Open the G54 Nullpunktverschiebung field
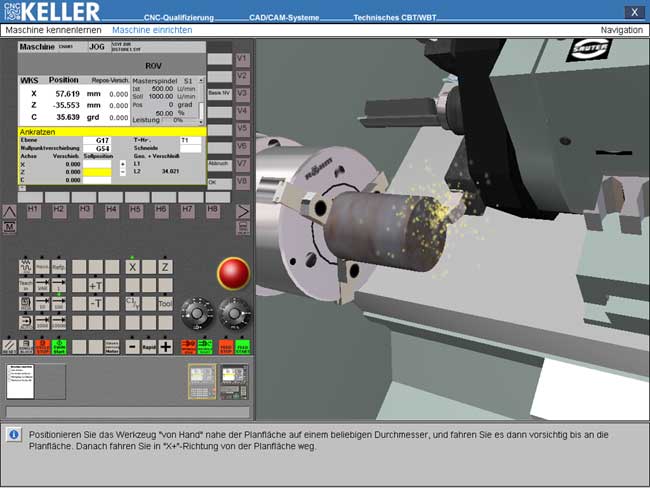The width and height of the screenshot is (650, 488). coord(97,148)
